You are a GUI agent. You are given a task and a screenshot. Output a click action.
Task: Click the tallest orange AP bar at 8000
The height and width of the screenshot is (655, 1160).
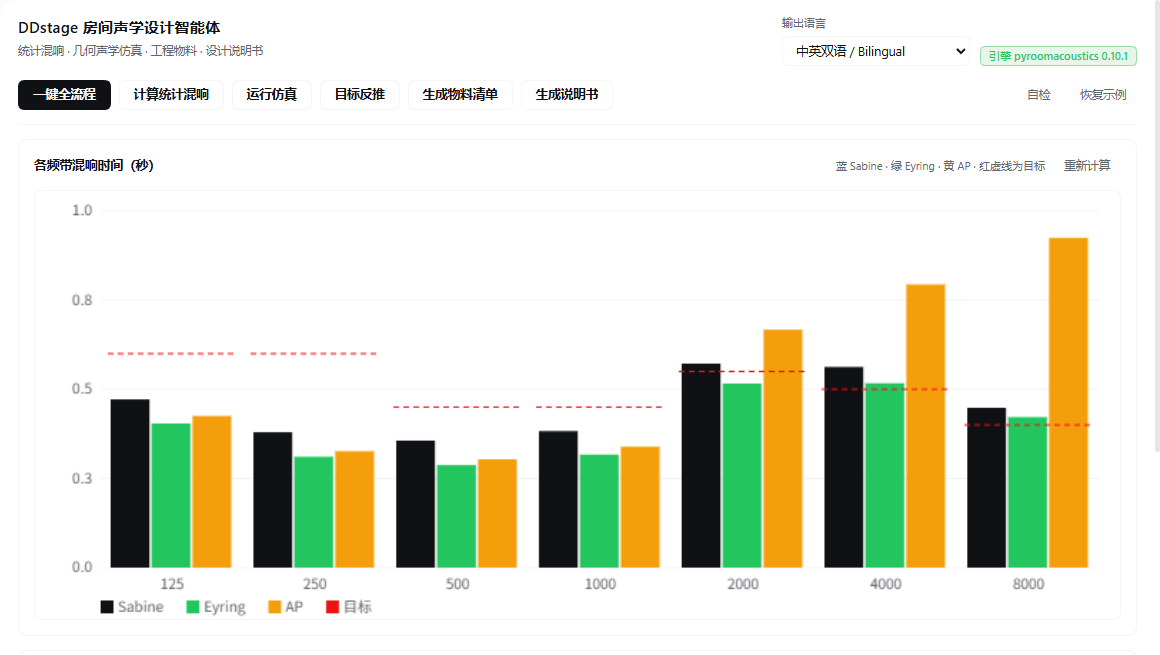point(1068,403)
